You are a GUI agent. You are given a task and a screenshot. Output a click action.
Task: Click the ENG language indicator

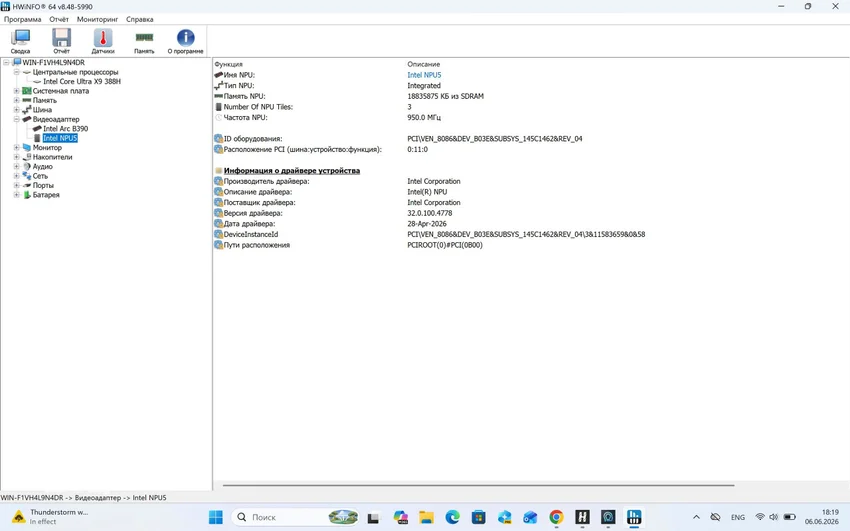(738, 517)
